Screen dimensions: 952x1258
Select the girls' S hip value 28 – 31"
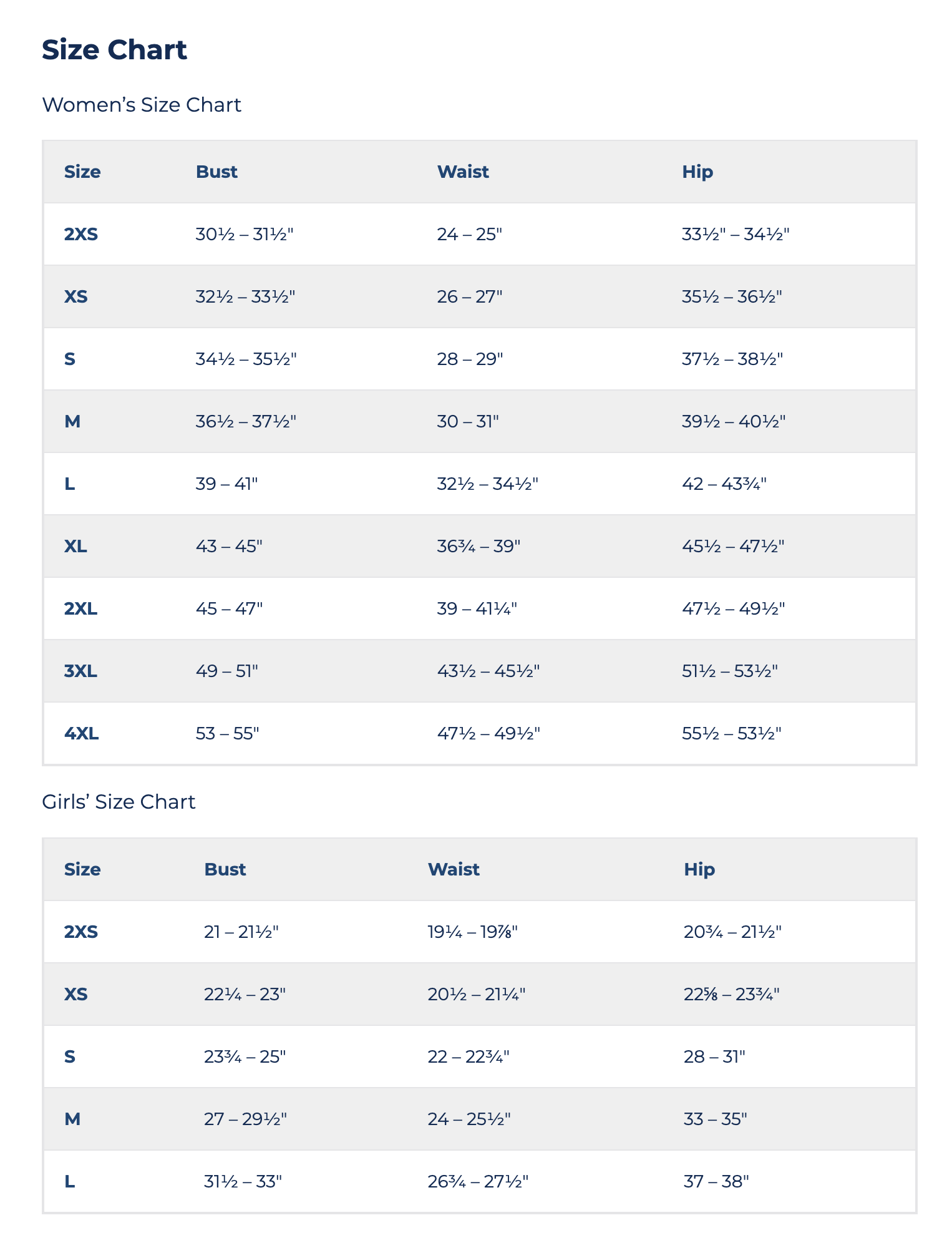[x=714, y=1056]
